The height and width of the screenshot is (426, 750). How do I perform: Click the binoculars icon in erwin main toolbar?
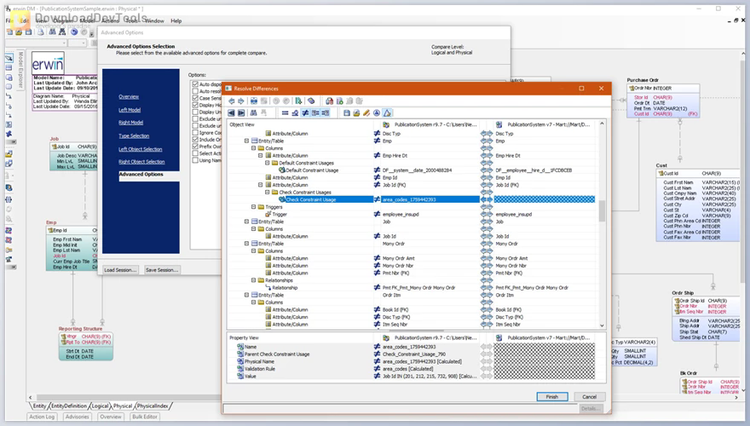[53, 32]
